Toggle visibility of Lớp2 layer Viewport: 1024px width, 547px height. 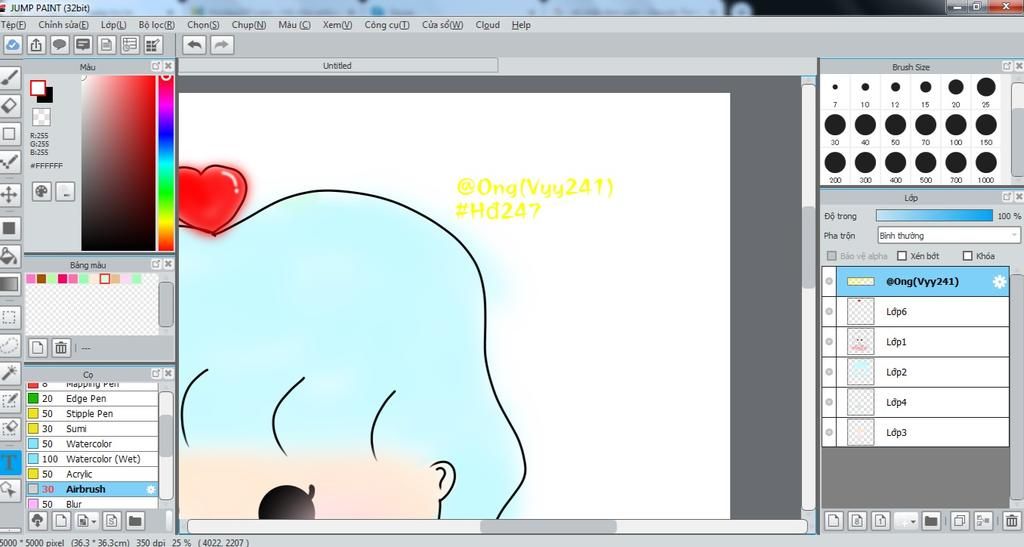click(829, 371)
